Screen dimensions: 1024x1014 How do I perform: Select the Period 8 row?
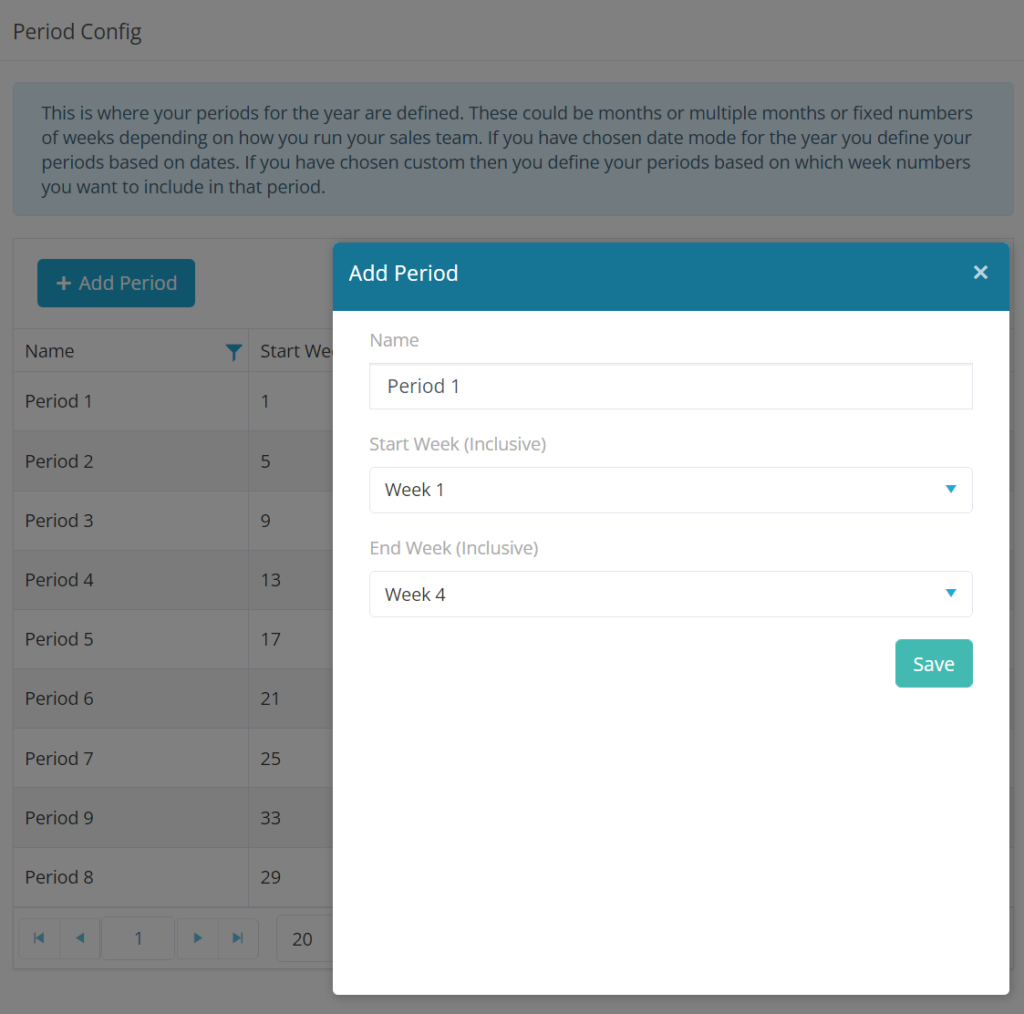coord(173,877)
